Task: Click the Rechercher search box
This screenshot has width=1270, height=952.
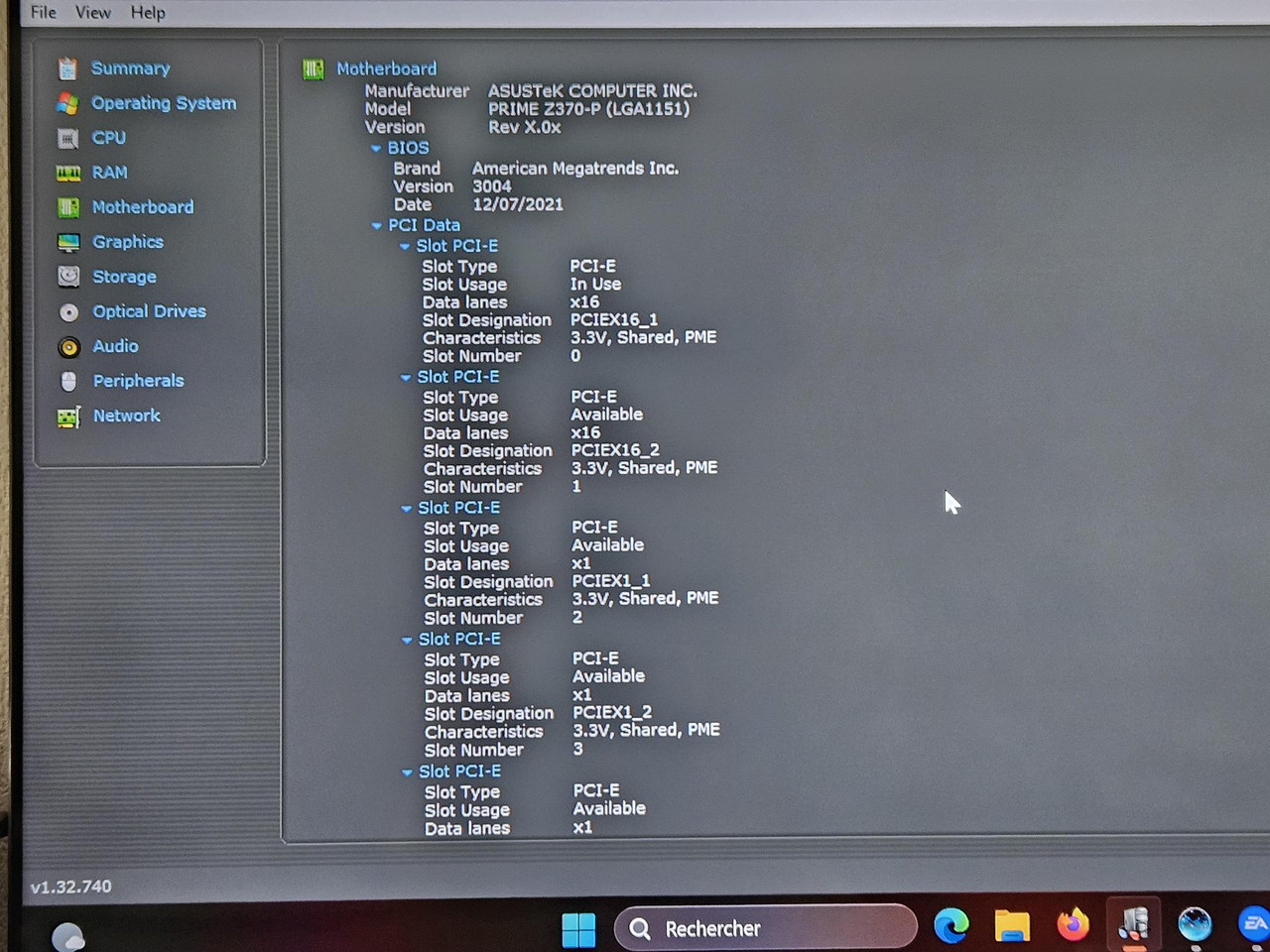Action: coord(766,928)
